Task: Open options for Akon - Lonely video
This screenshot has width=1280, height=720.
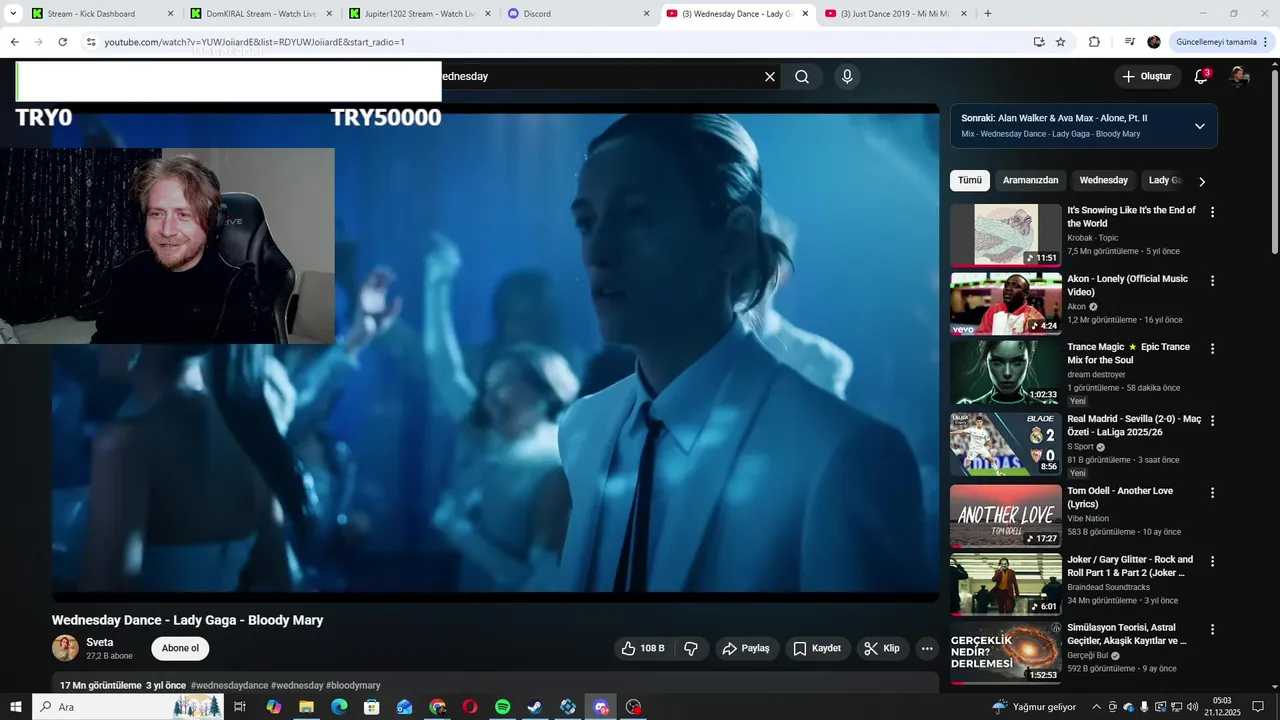Action: click(x=1212, y=281)
